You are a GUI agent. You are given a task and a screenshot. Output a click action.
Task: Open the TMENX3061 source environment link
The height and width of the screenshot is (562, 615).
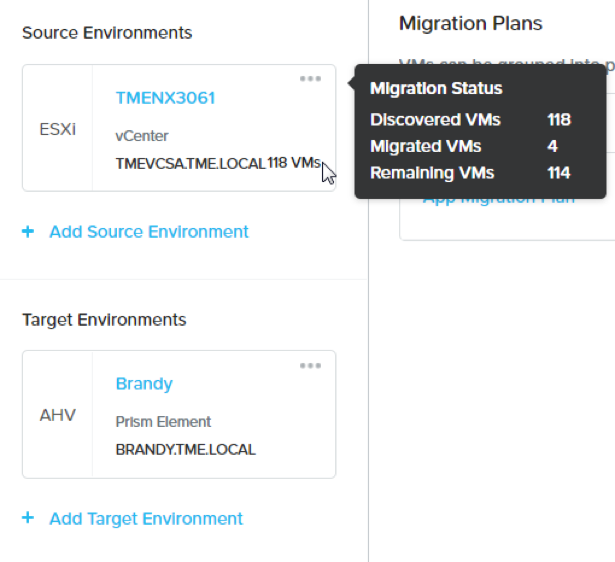tap(165, 98)
